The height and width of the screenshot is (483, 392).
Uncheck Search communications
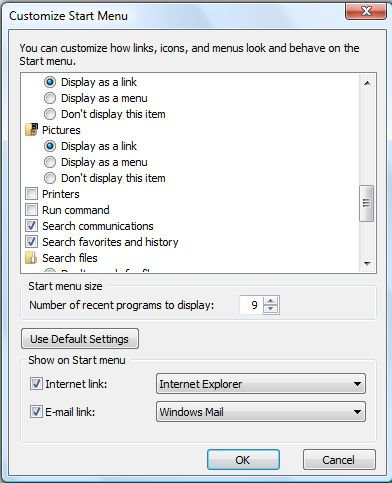pos(32,226)
